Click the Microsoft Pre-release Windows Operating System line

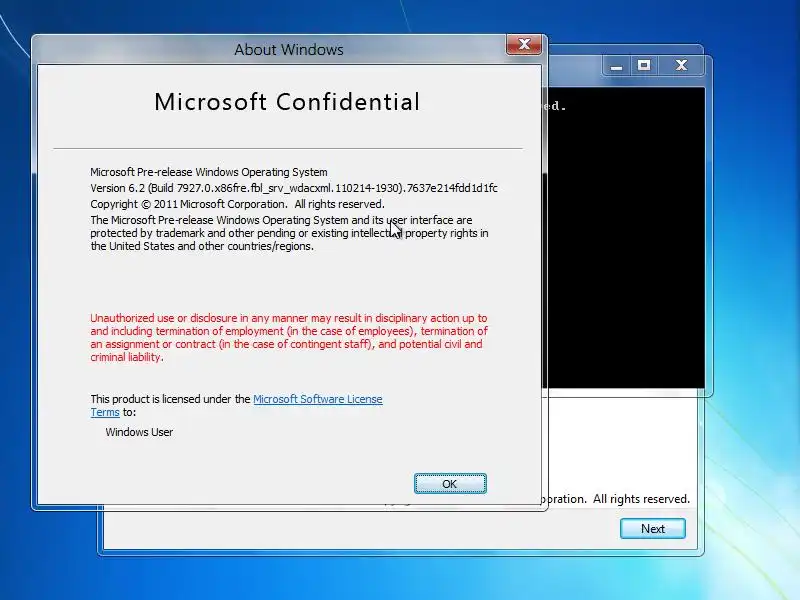209,172
